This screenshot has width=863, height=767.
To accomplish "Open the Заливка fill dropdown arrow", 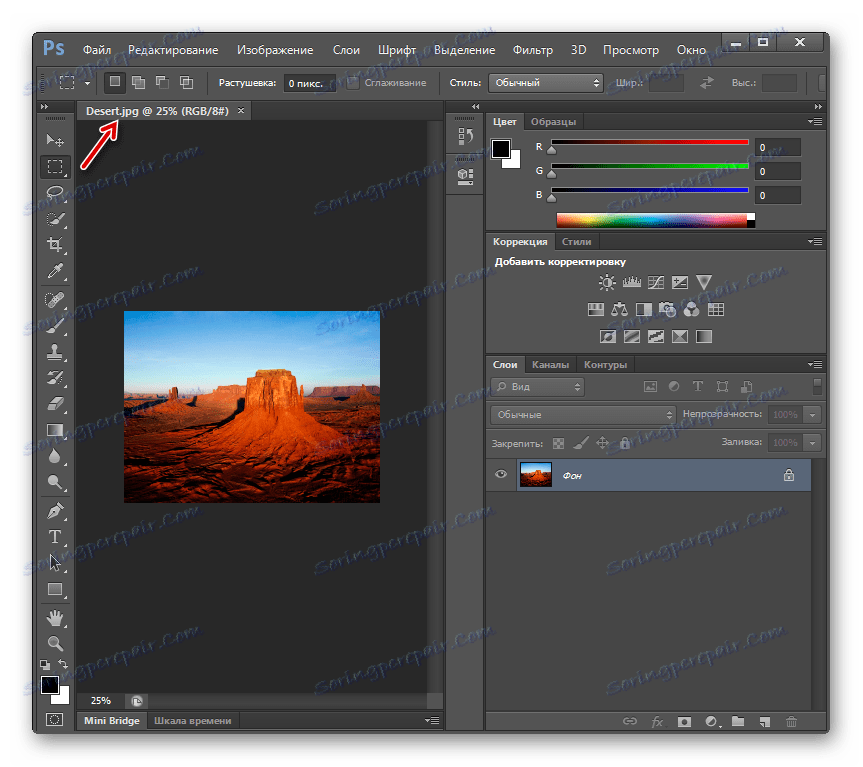I will coord(812,443).
